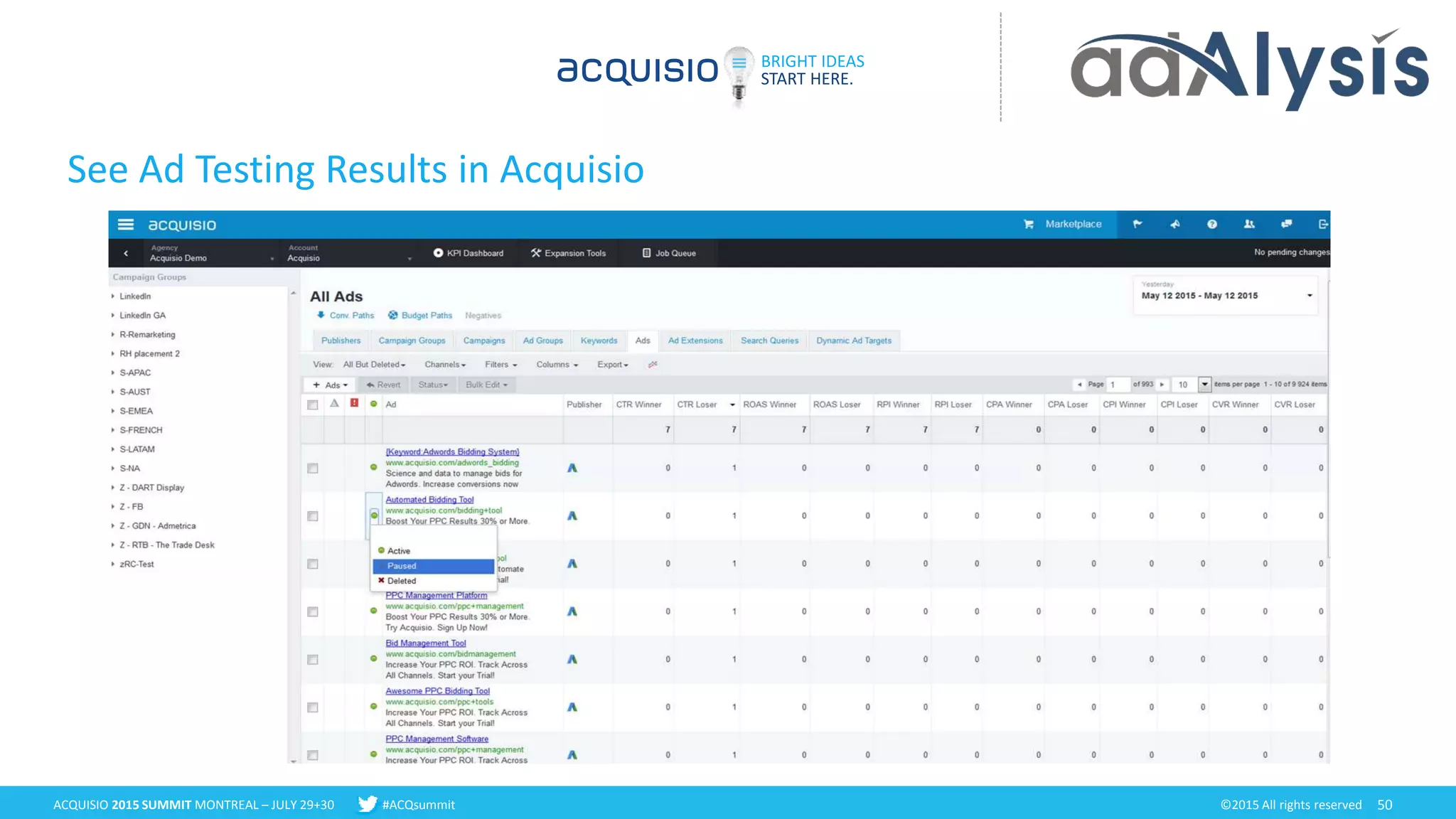Open the Channels dropdown
Screen dimensions: 1456x819
tap(445, 365)
